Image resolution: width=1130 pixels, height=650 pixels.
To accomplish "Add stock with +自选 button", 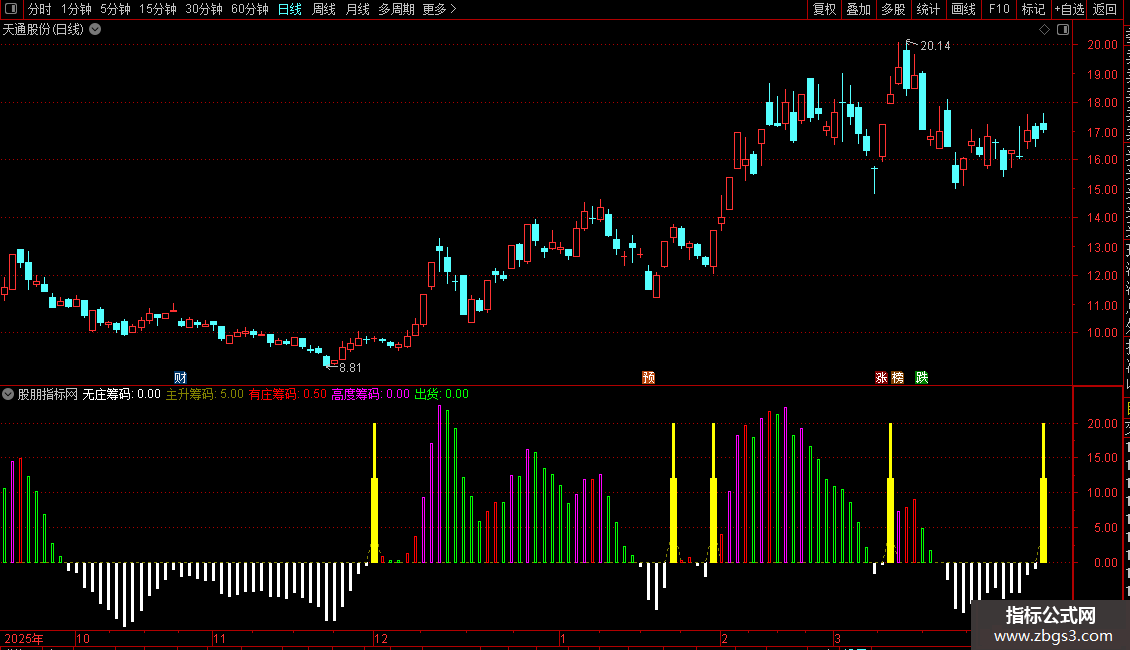I will pyautogui.click(x=1069, y=9).
